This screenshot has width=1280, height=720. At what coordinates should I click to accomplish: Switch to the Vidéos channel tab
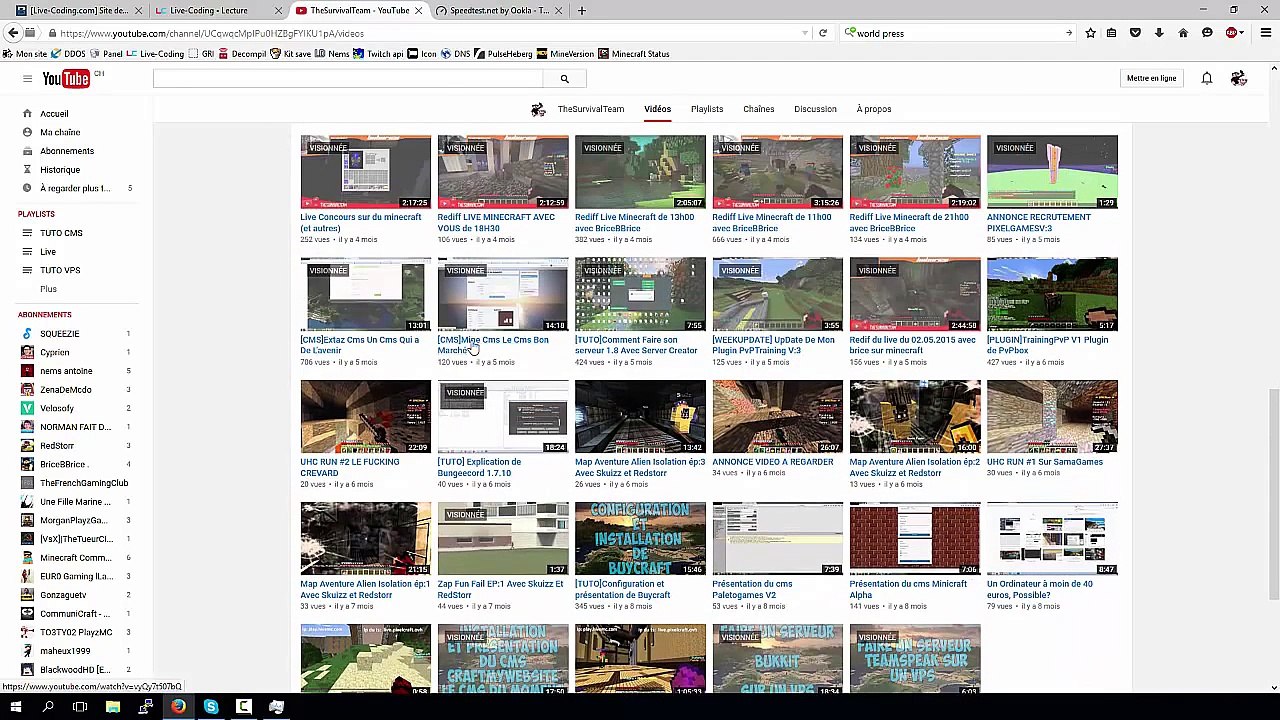coord(657,109)
